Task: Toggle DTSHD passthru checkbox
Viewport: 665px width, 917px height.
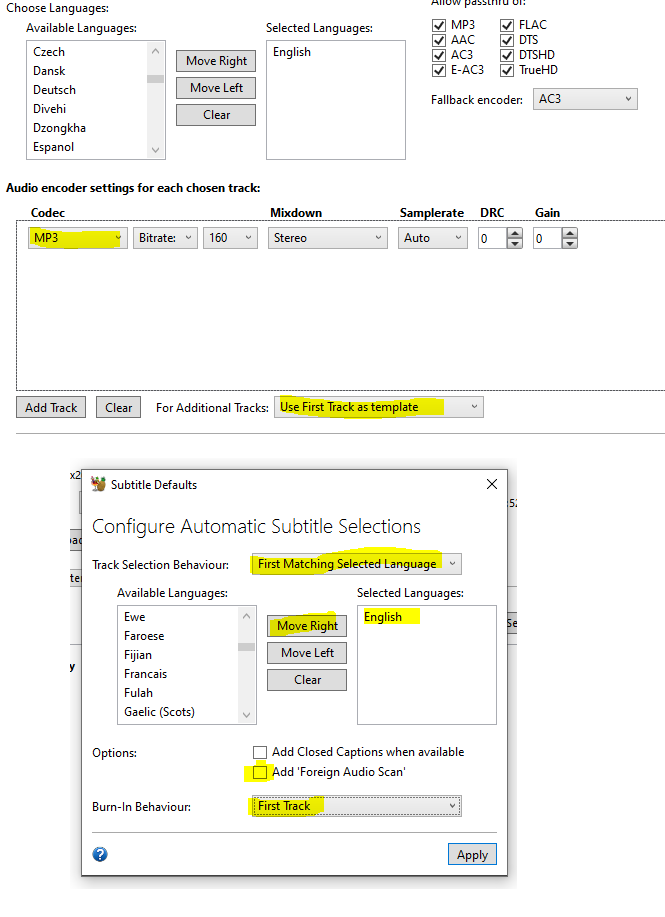Action: coord(506,55)
